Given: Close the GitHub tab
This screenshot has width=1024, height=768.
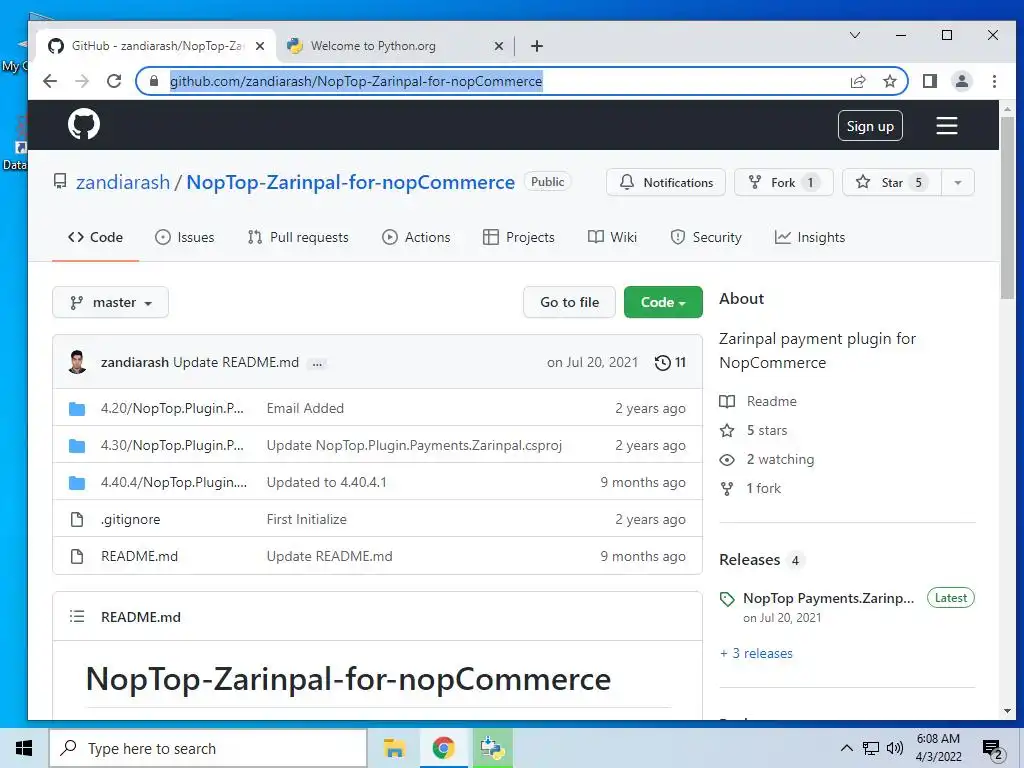Looking at the screenshot, I should point(259,46).
